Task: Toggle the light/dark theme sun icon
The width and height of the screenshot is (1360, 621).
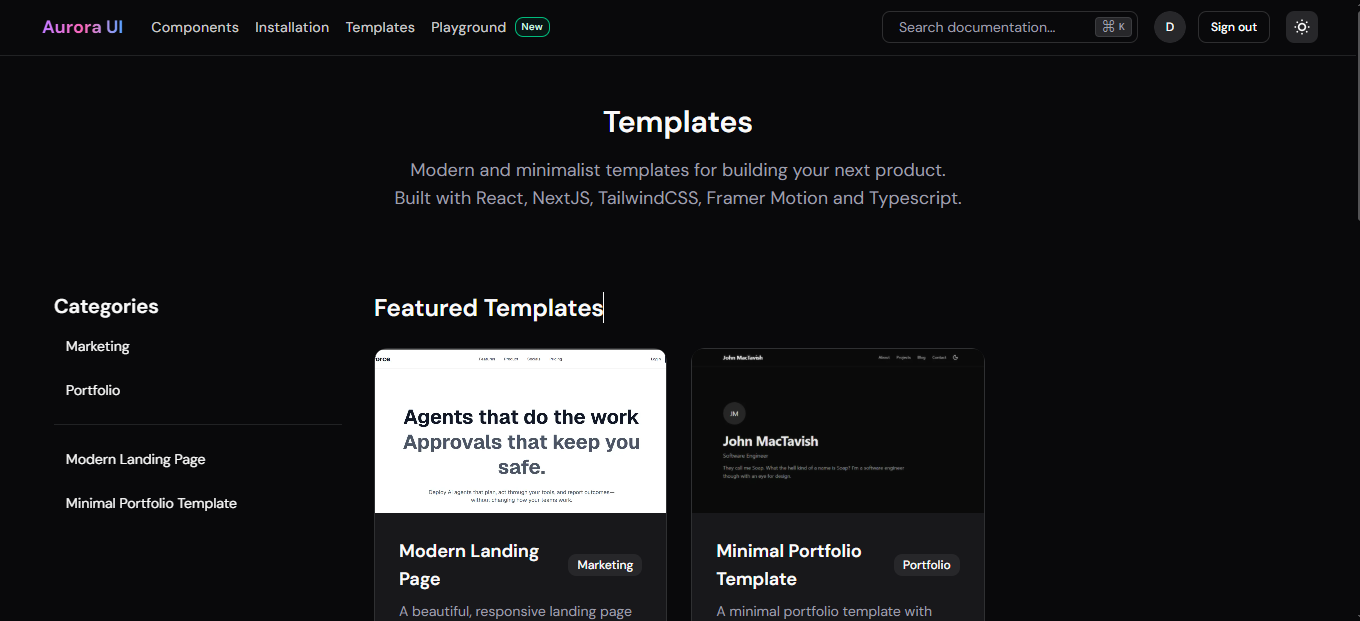Action: 1301,27
